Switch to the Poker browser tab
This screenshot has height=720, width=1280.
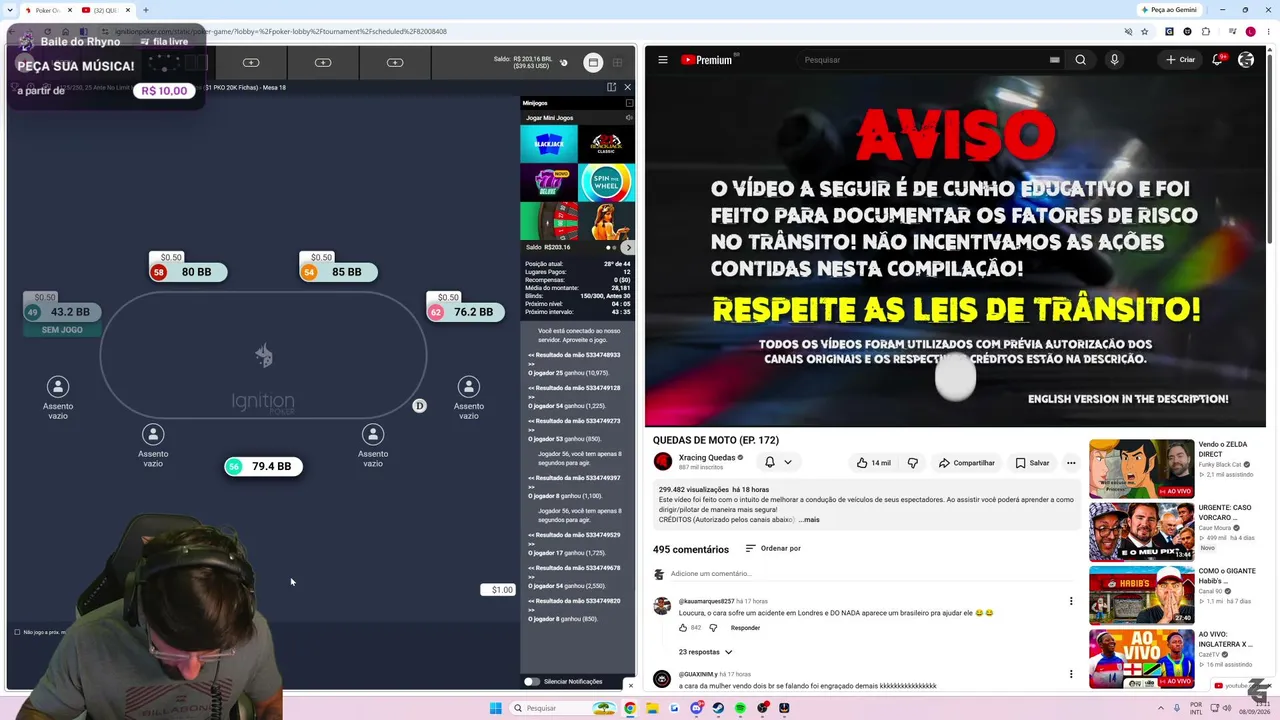point(48,10)
